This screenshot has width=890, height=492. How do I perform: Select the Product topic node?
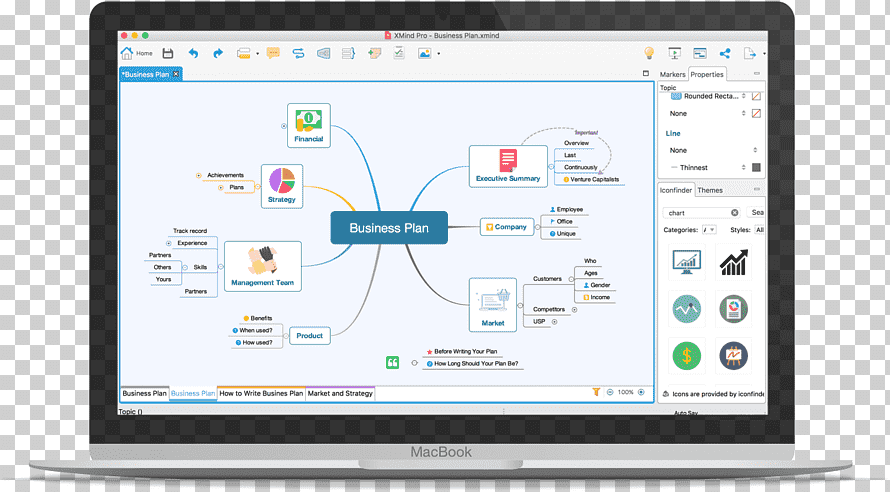tap(309, 335)
